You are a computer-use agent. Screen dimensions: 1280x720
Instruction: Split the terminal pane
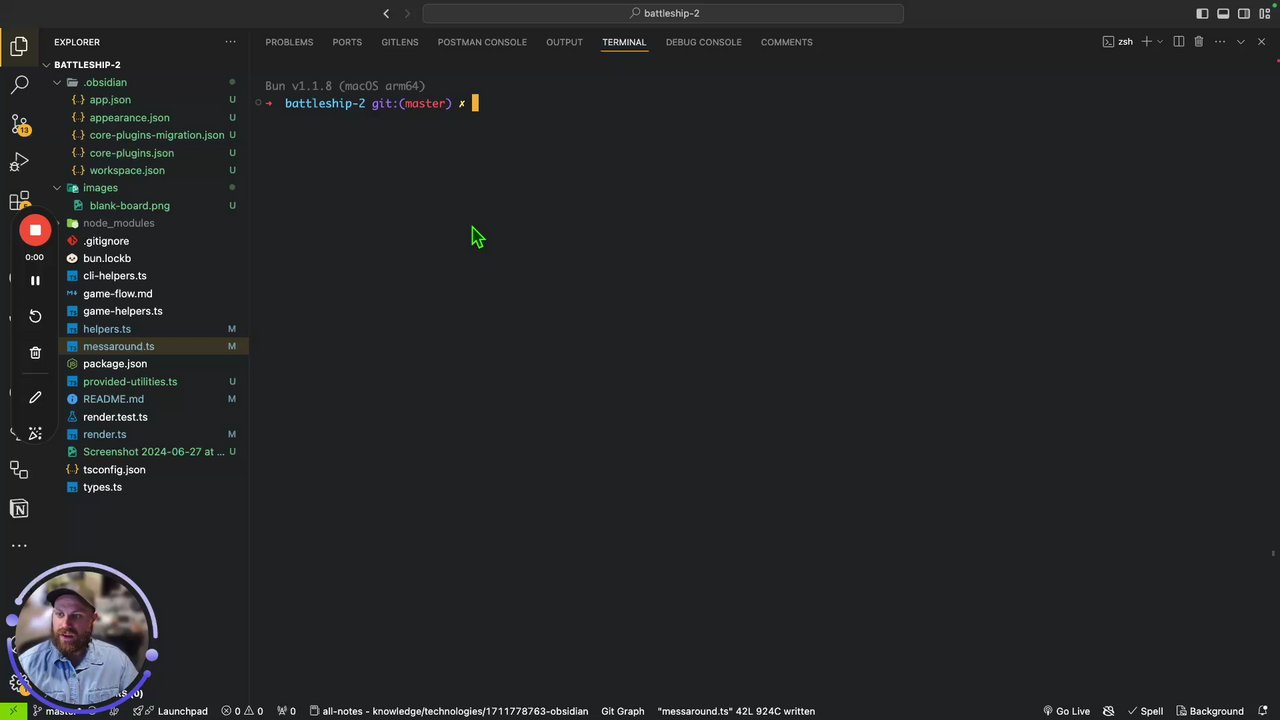[x=1178, y=42]
